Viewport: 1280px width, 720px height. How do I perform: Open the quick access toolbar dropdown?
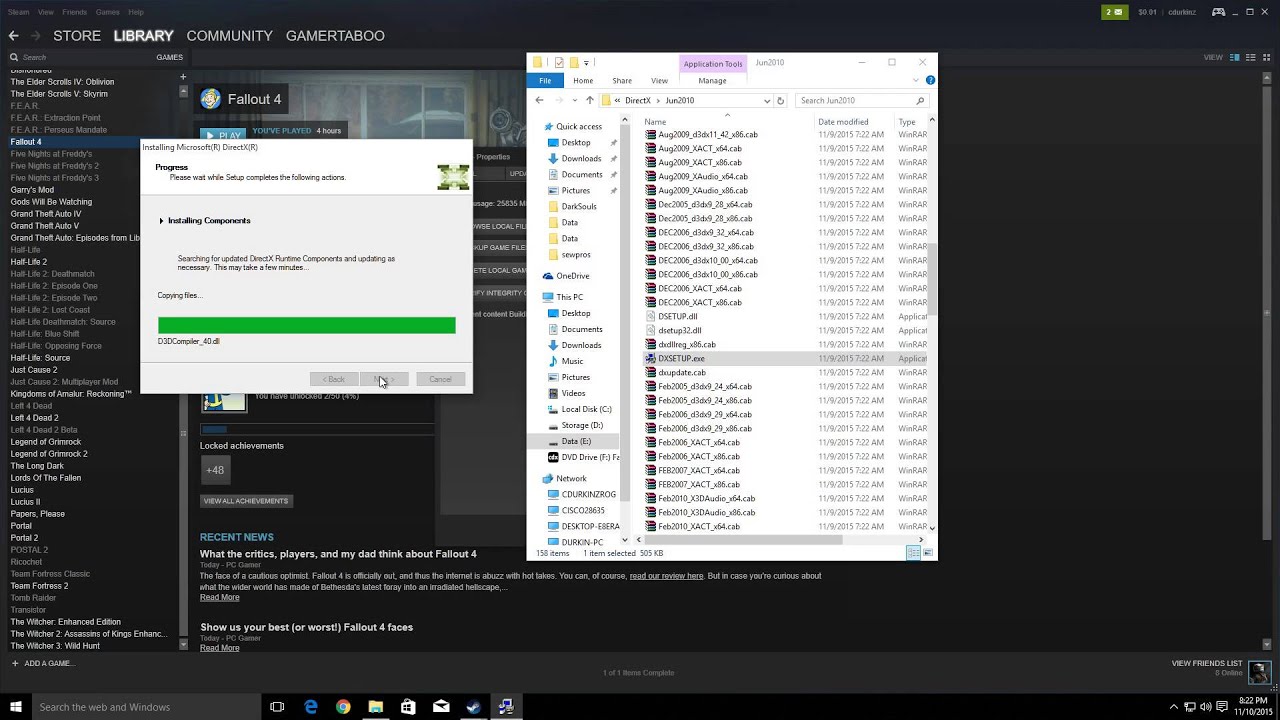(587, 63)
